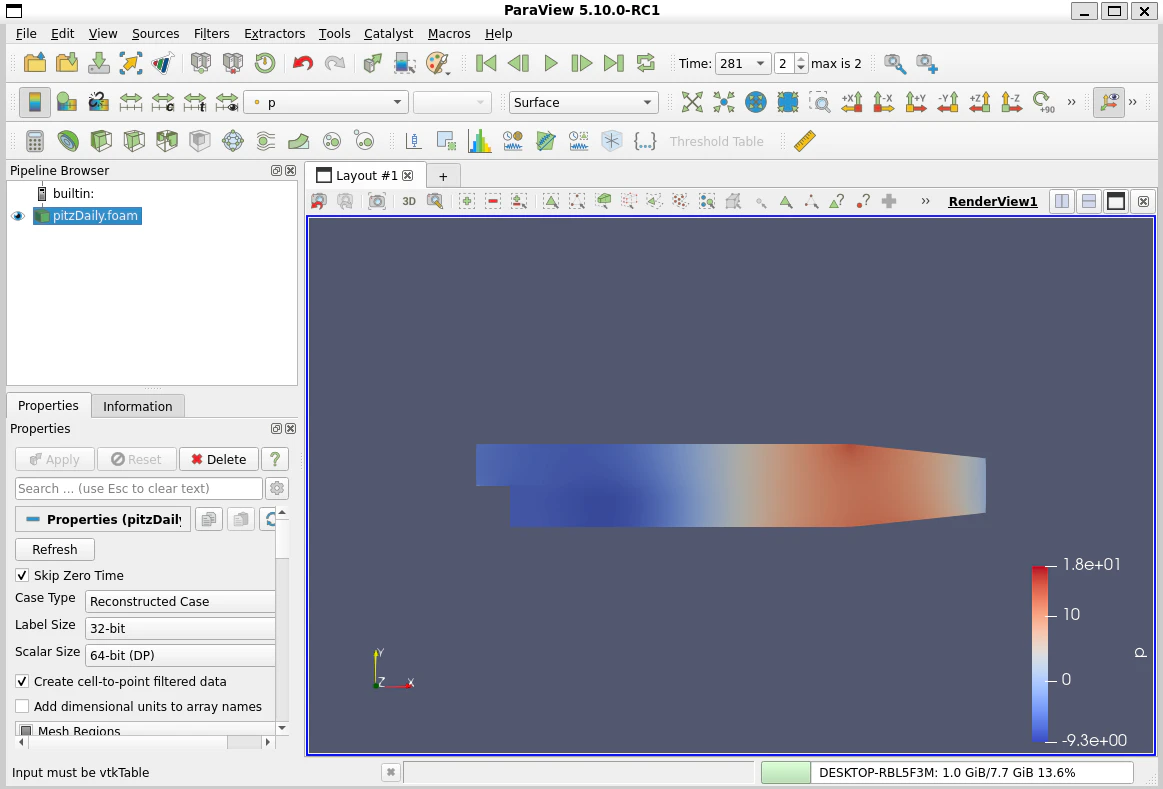Enable Add dimensional units to array names
Screen dimensions: 1163x789
[x=22, y=707]
